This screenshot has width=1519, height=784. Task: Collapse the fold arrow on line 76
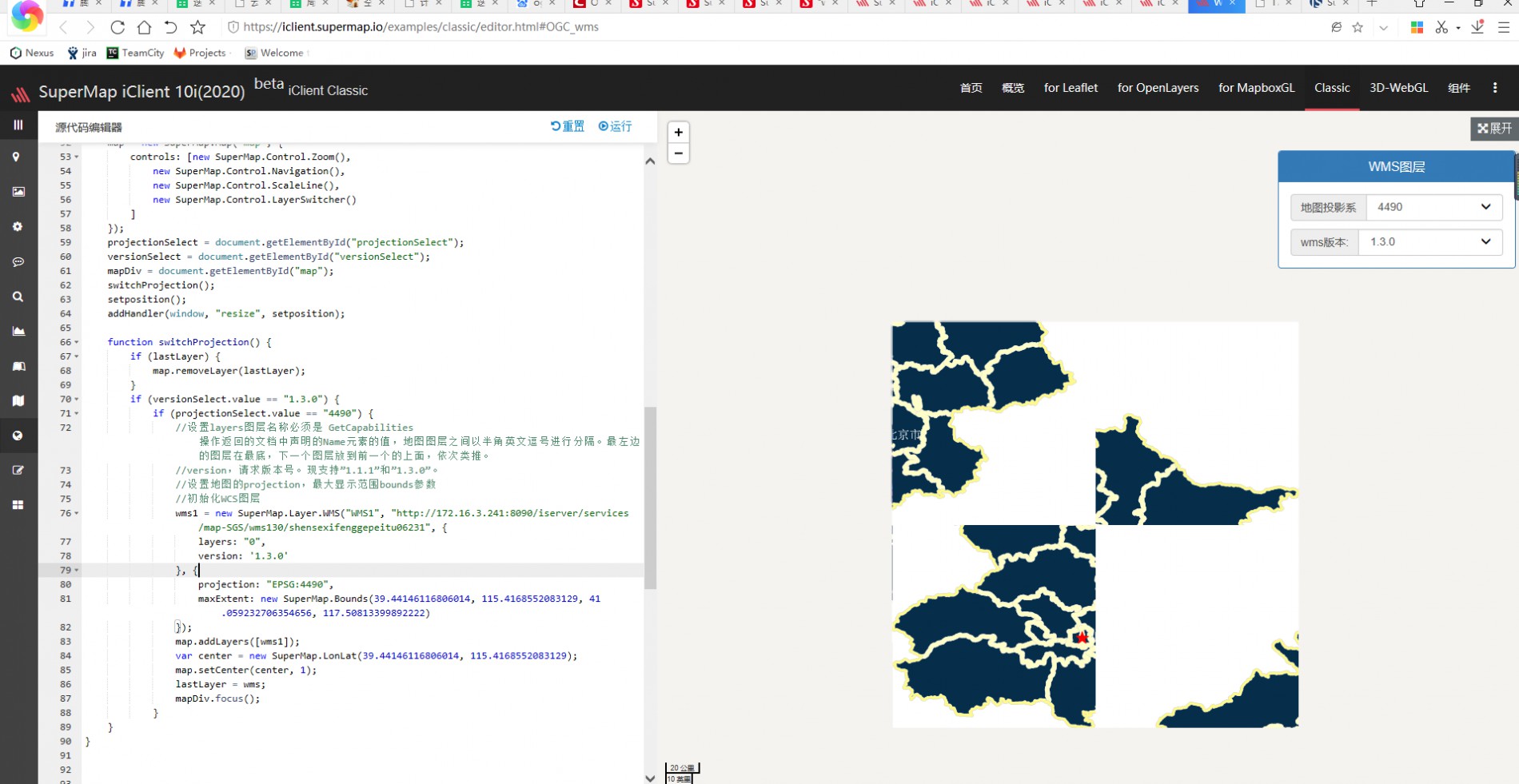pyautogui.click(x=77, y=513)
